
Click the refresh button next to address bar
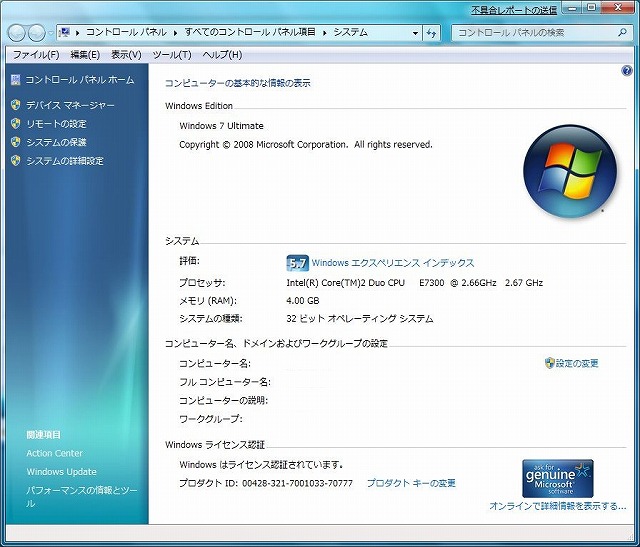pyautogui.click(x=431, y=33)
